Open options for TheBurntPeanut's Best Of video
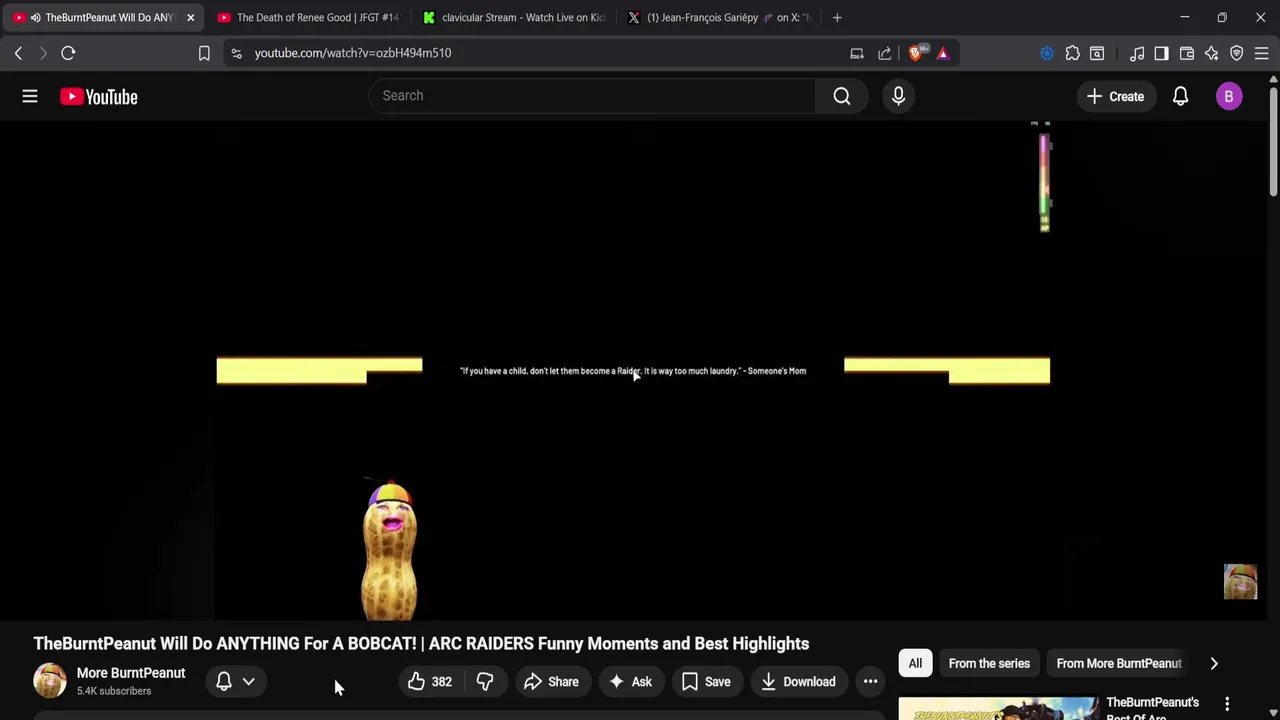 (x=1227, y=704)
